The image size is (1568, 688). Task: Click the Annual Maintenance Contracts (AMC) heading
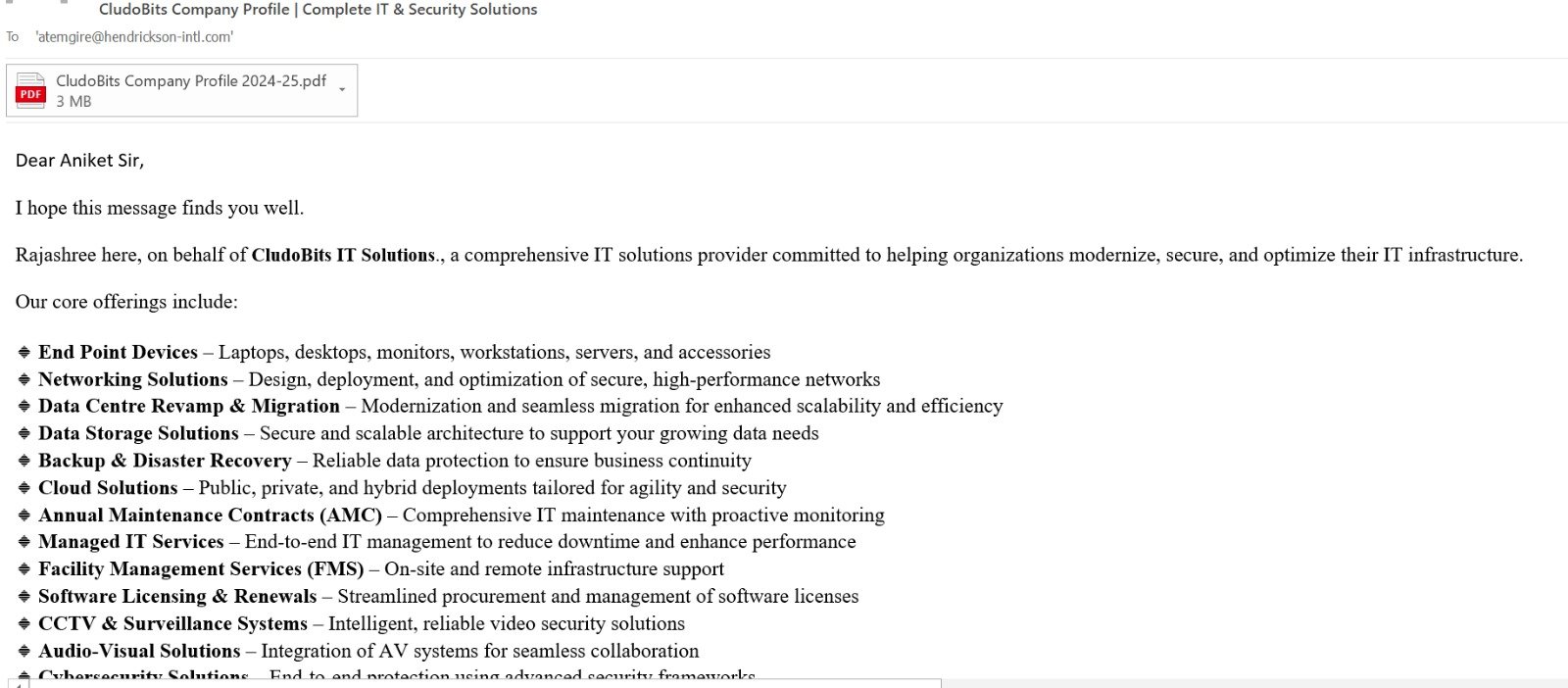point(210,516)
